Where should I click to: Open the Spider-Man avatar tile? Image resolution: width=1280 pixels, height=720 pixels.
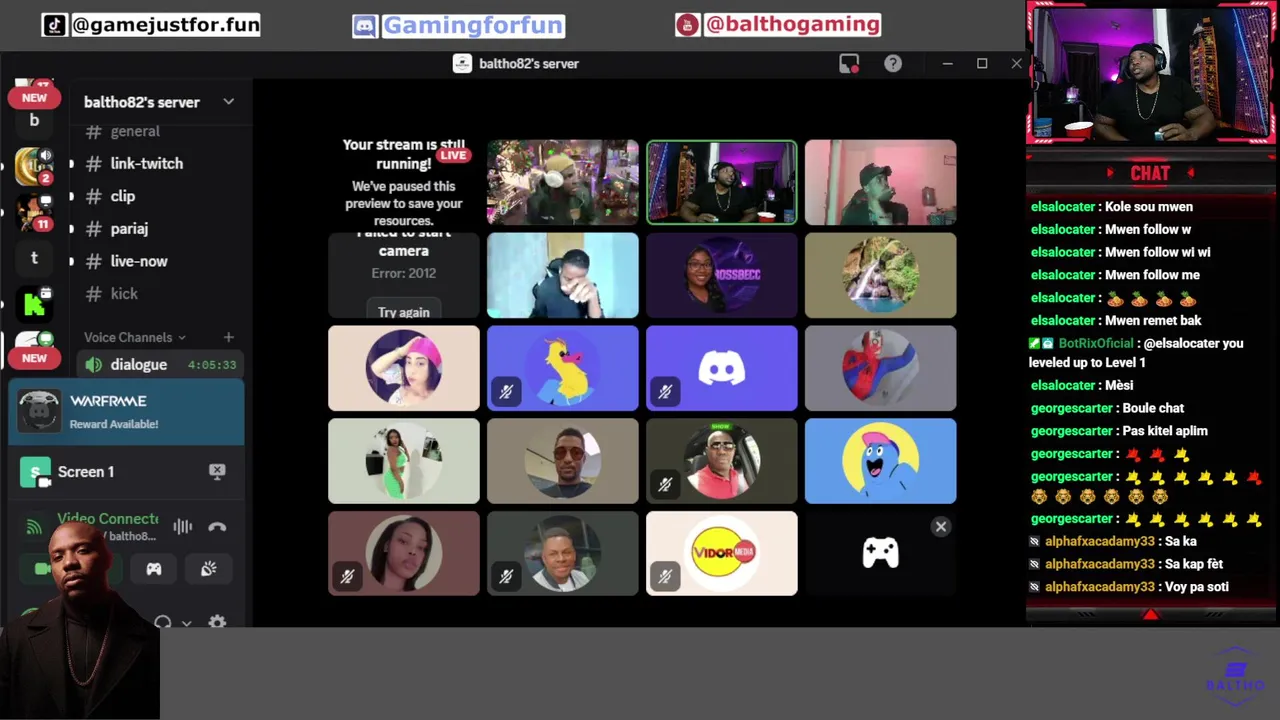(881, 368)
